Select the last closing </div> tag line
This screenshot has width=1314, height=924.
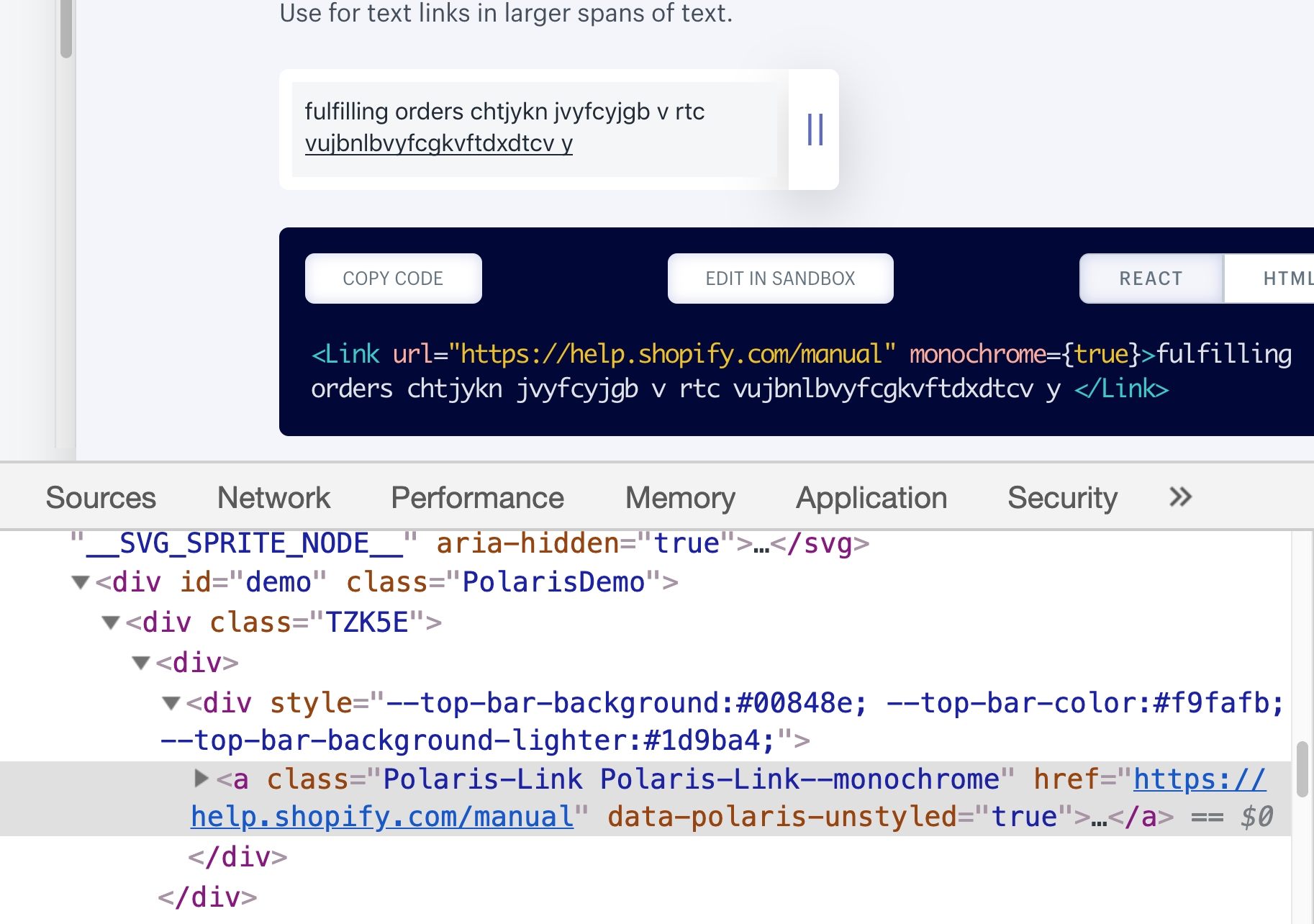click(x=207, y=897)
